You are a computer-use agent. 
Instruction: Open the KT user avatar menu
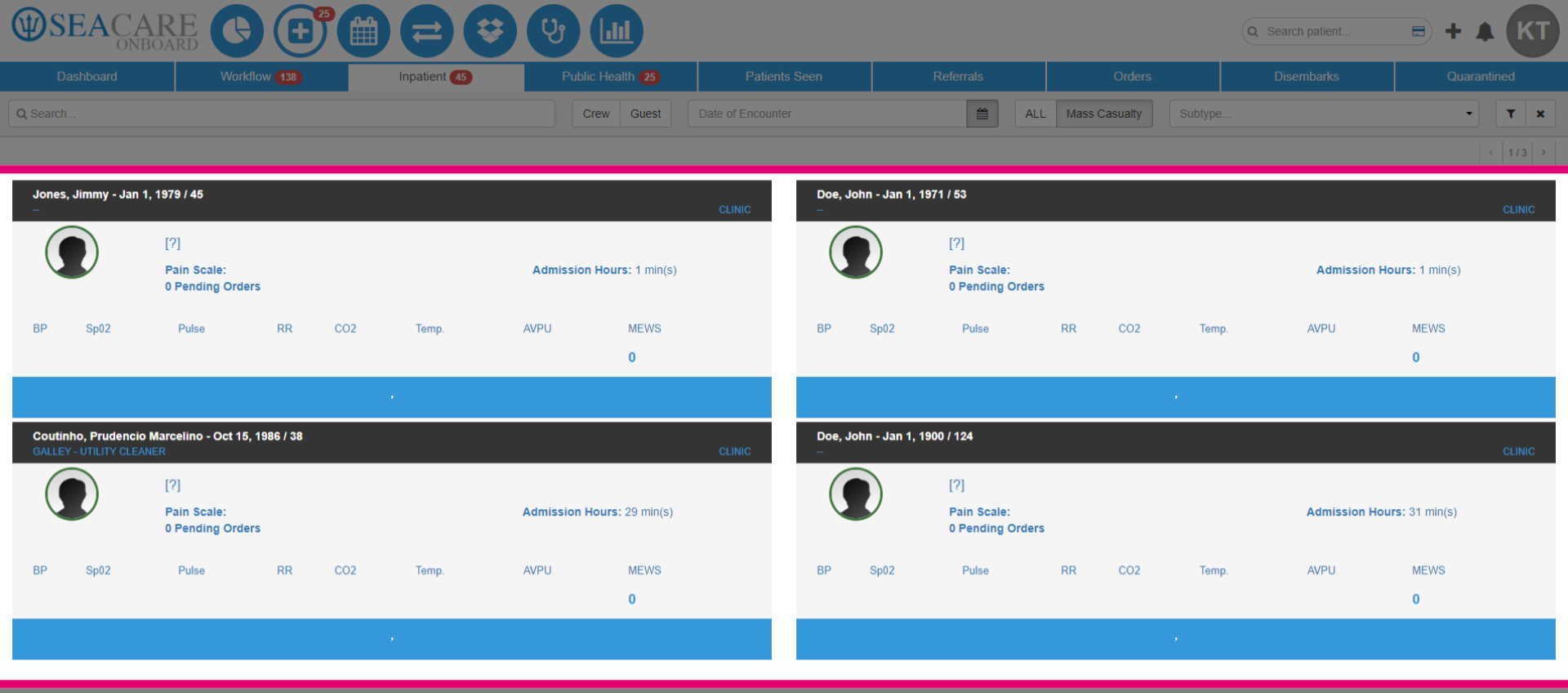1533,31
